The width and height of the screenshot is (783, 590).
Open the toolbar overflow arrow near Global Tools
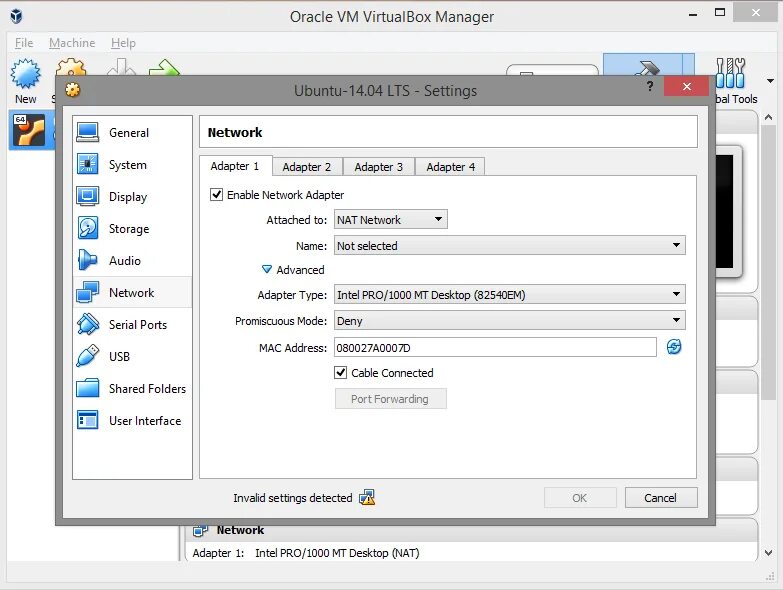pos(771,81)
